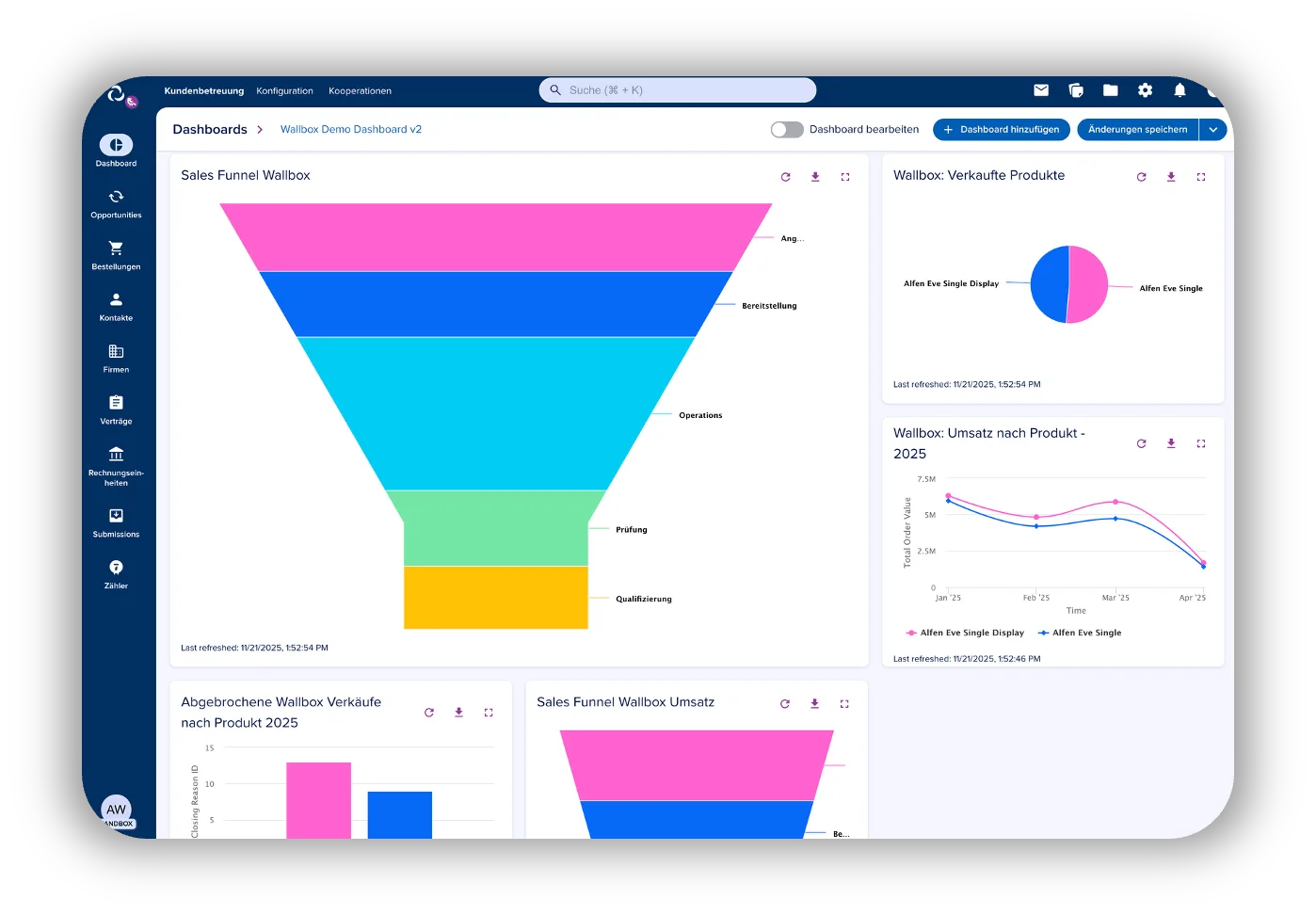Open Rechnungseinheiten in the sidebar

(116, 466)
